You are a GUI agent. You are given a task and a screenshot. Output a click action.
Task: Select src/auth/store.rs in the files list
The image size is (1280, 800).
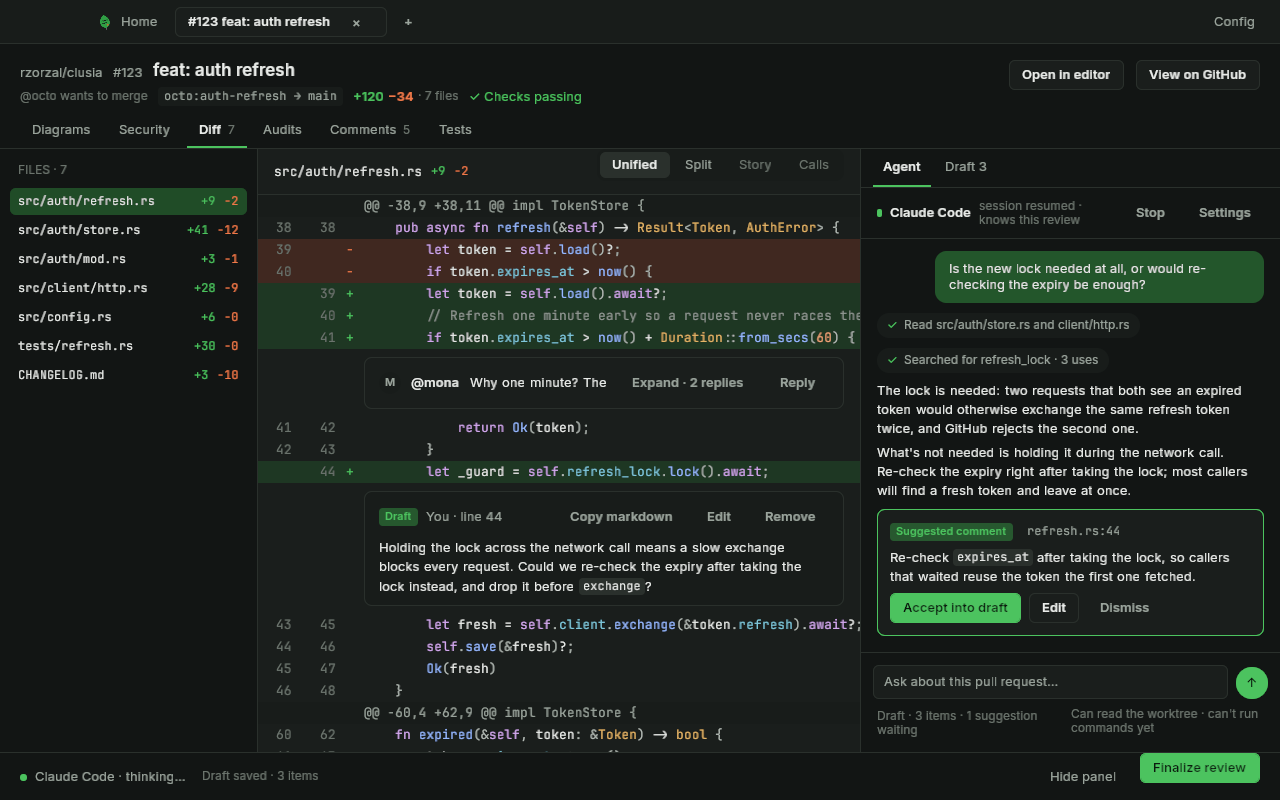[x=128, y=230]
